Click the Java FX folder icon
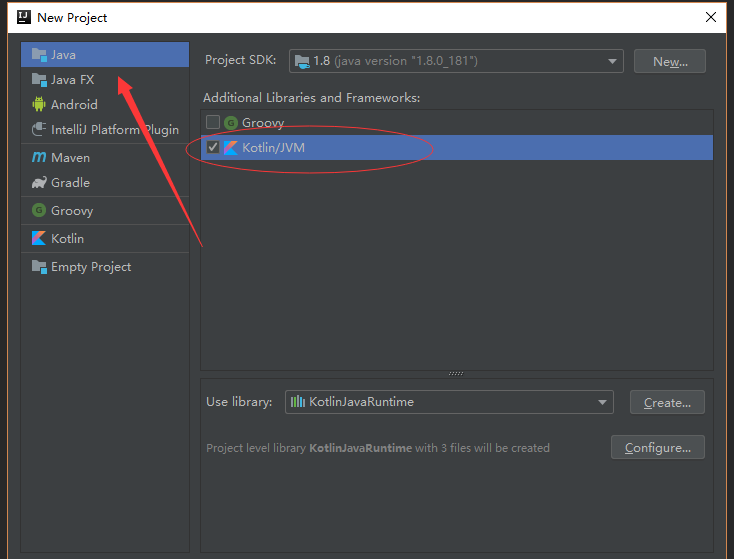The height and width of the screenshot is (559, 734). point(39,80)
